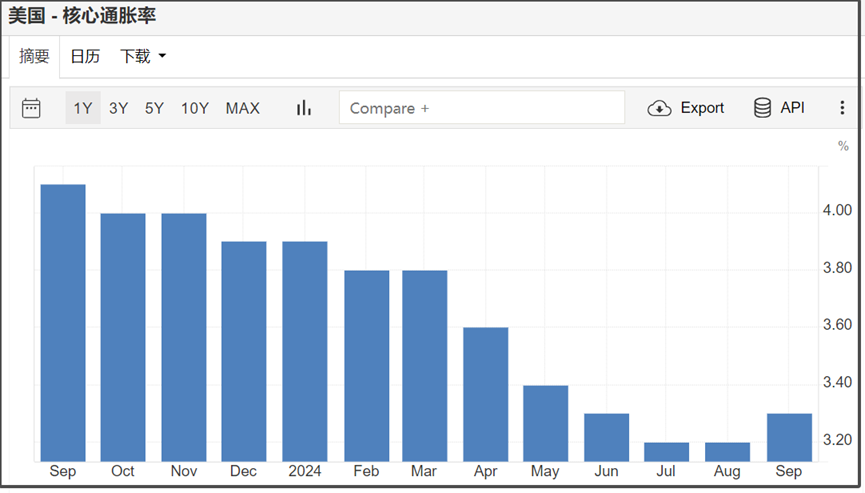The height and width of the screenshot is (493, 865).
Task: Click the Dec bar in chart
Action: pos(244,351)
